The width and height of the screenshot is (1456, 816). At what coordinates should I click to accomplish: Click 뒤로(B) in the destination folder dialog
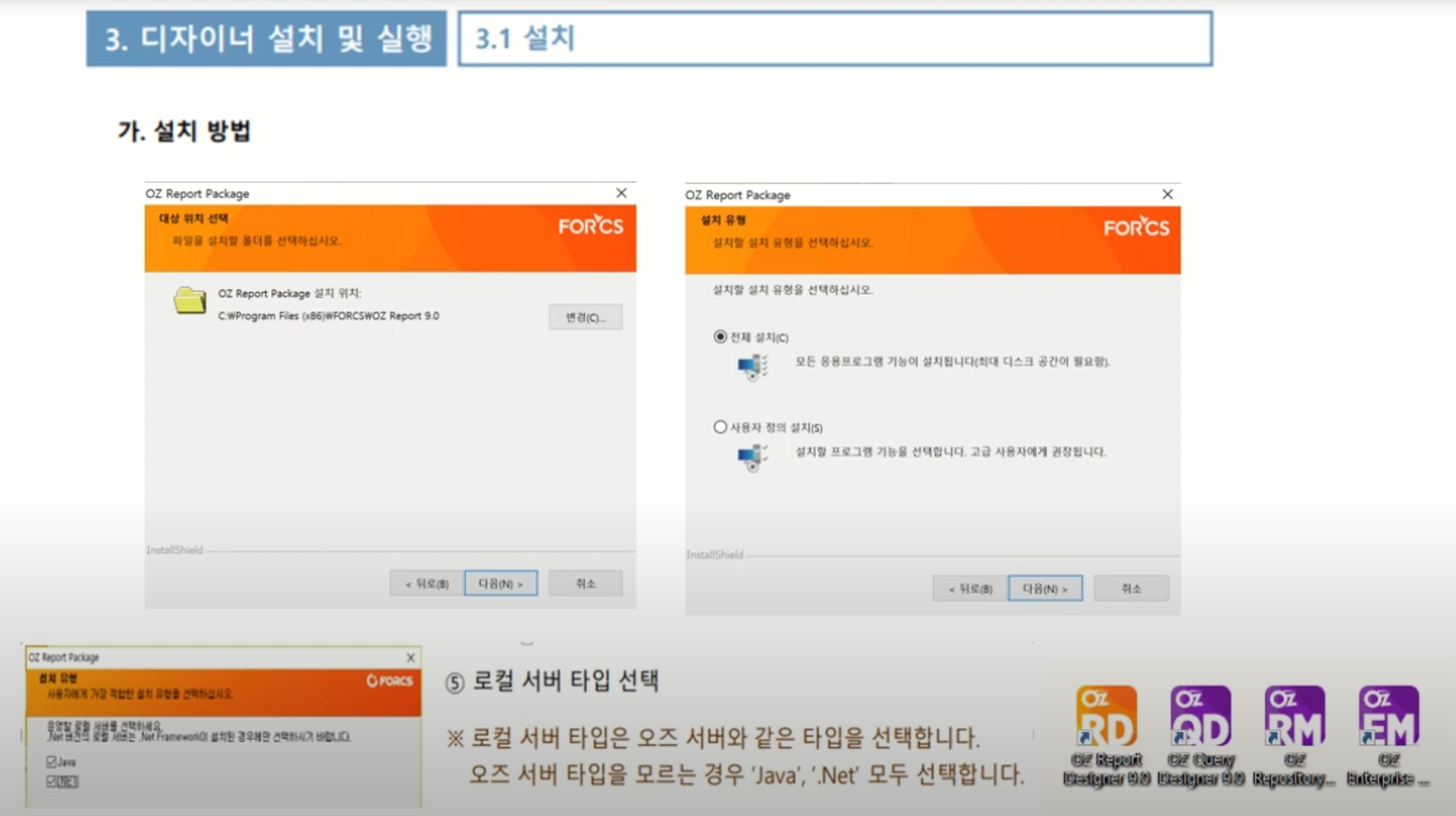pos(426,583)
